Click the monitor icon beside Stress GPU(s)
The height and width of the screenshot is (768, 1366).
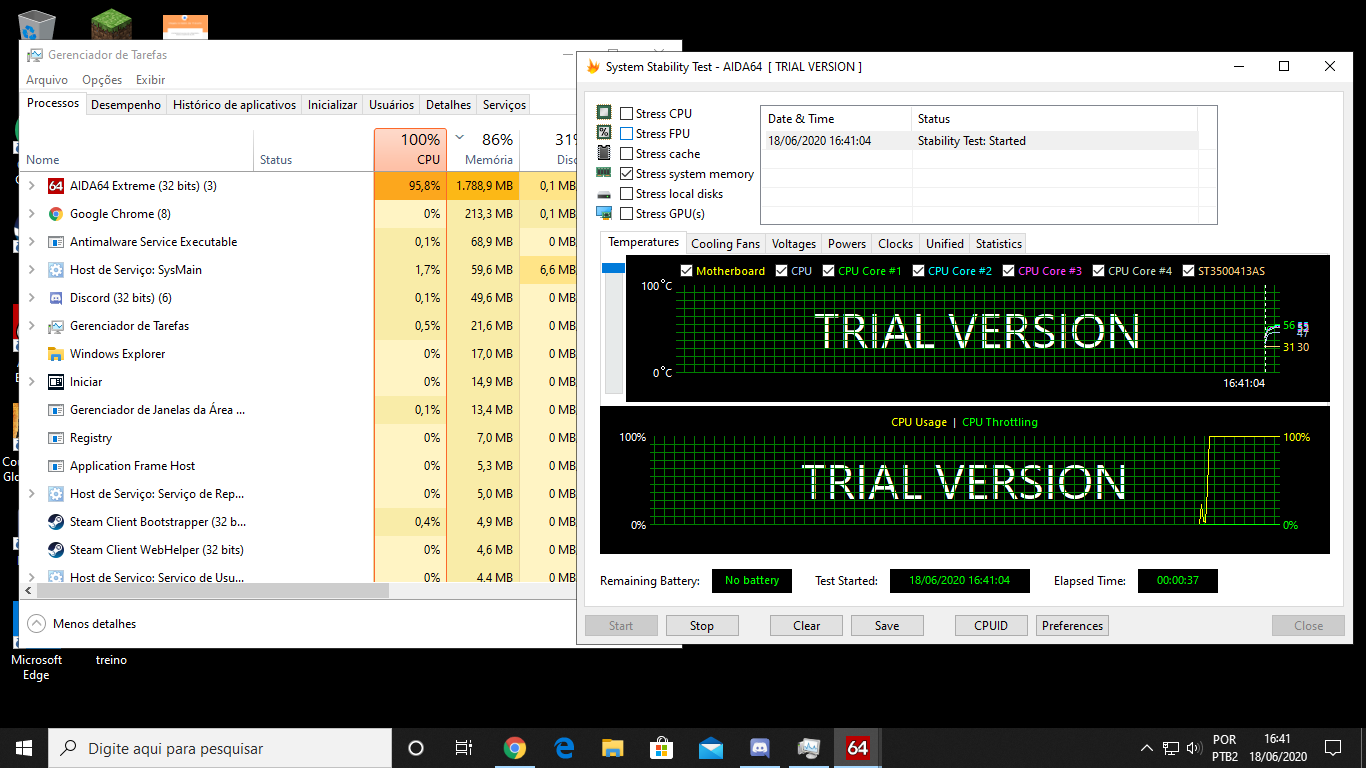(x=604, y=213)
